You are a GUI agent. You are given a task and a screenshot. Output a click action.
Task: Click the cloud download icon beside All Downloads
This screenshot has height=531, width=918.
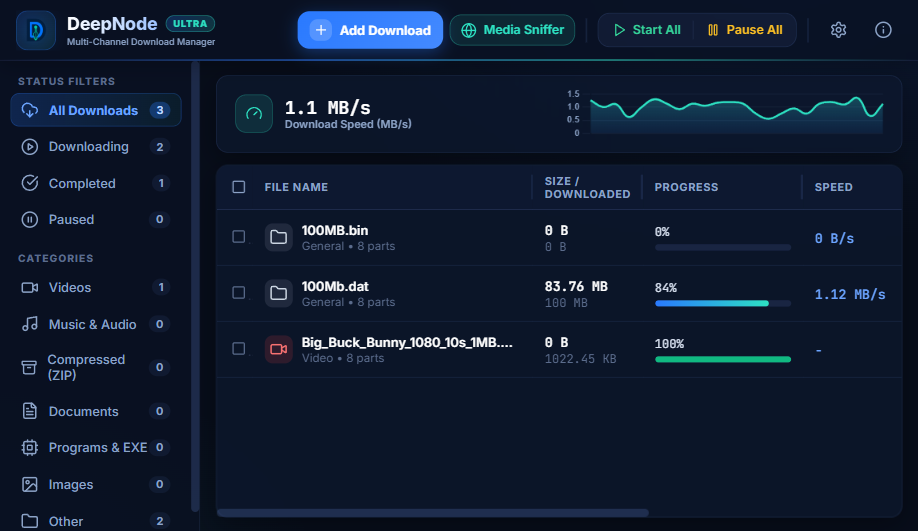tap(30, 110)
